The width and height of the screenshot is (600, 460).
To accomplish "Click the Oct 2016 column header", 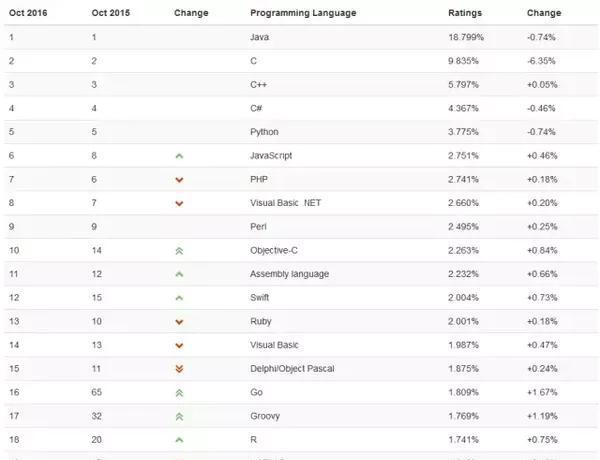I will pyautogui.click(x=28, y=13).
